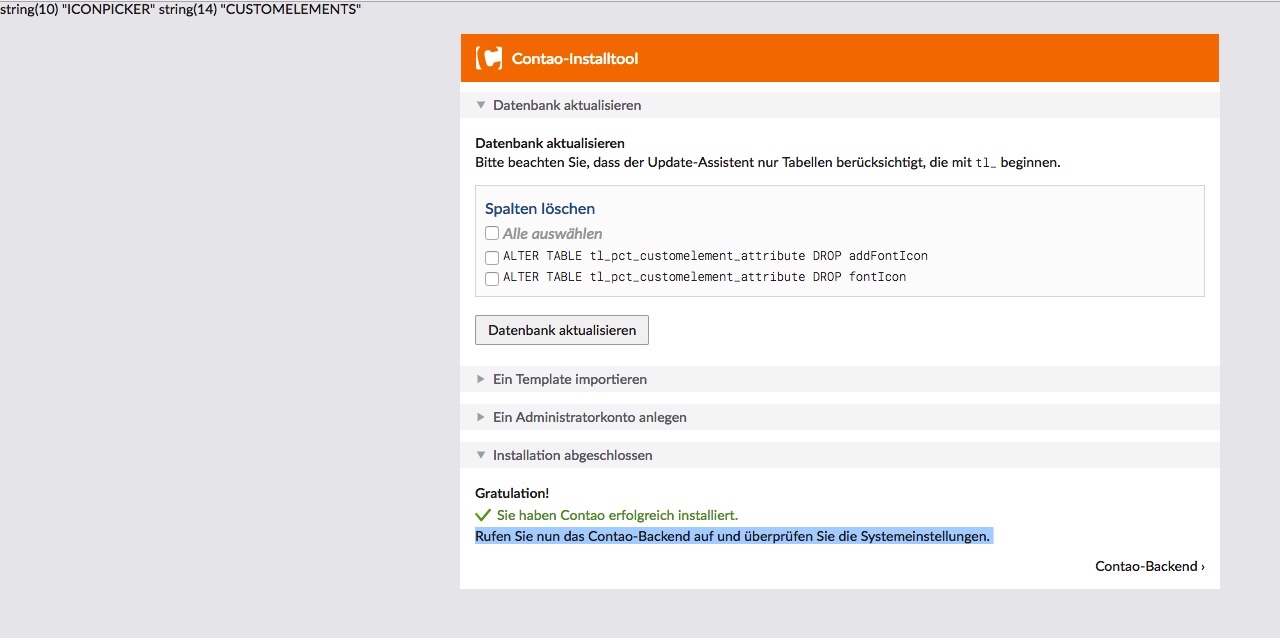
Task: Tick the DROP addFontIcon checkbox
Action: click(x=492, y=257)
